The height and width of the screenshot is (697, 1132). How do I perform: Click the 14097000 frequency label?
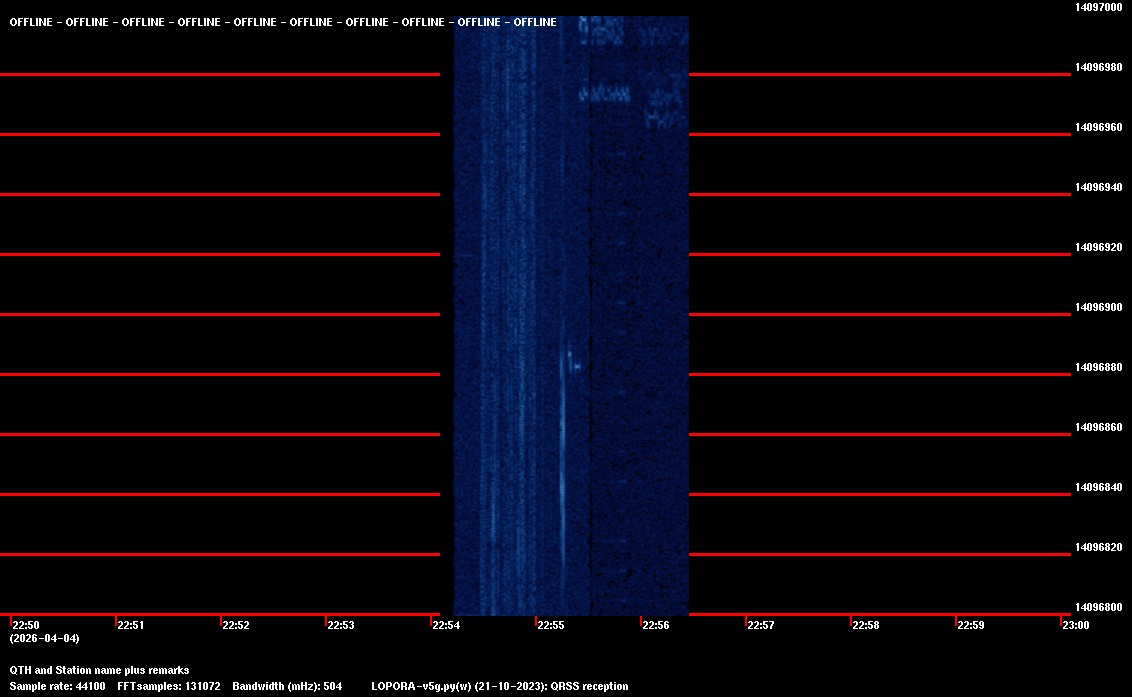coord(1099,7)
